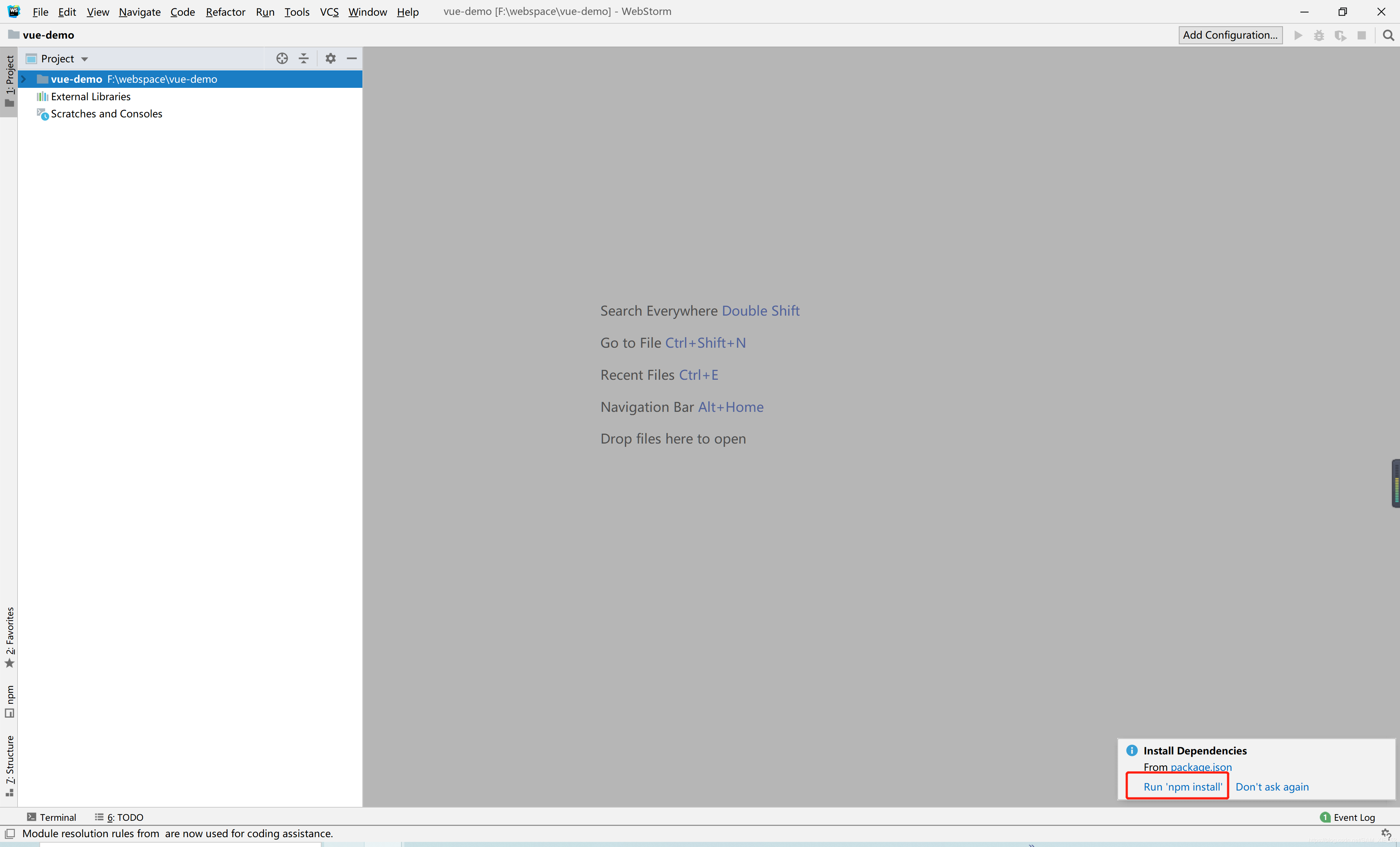1400x847 pixels.
Task: Hide the Project panel with minus icon
Action: [x=352, y=59]
